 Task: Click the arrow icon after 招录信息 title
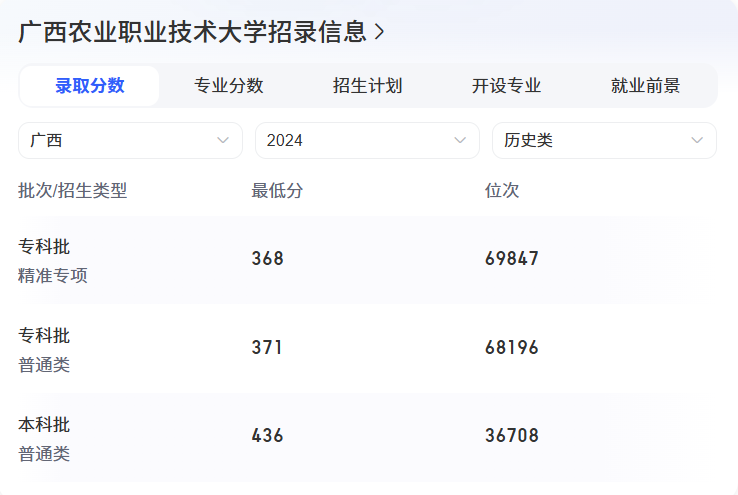point(379,32)
